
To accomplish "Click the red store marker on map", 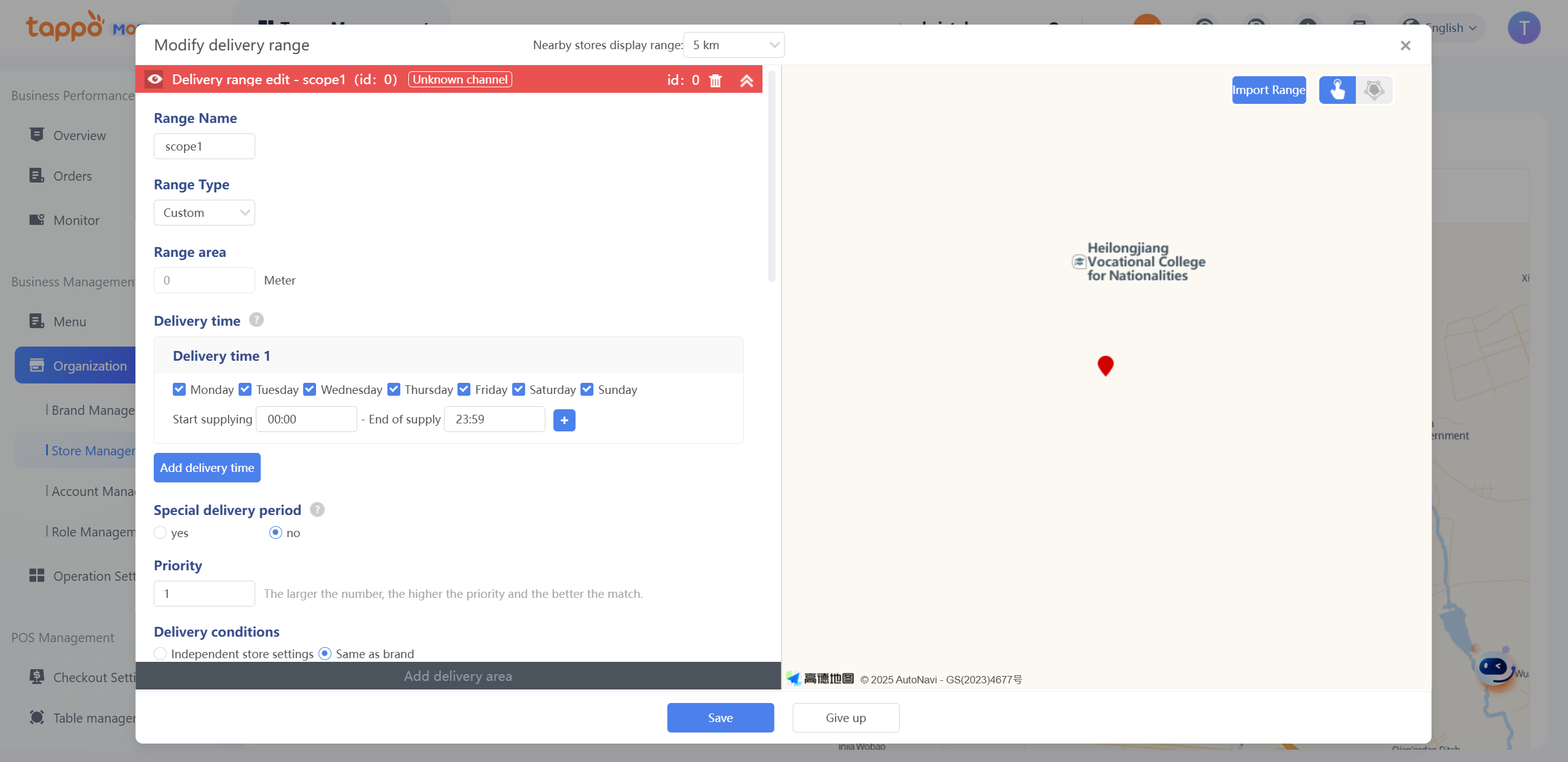I will point(1105,365).
